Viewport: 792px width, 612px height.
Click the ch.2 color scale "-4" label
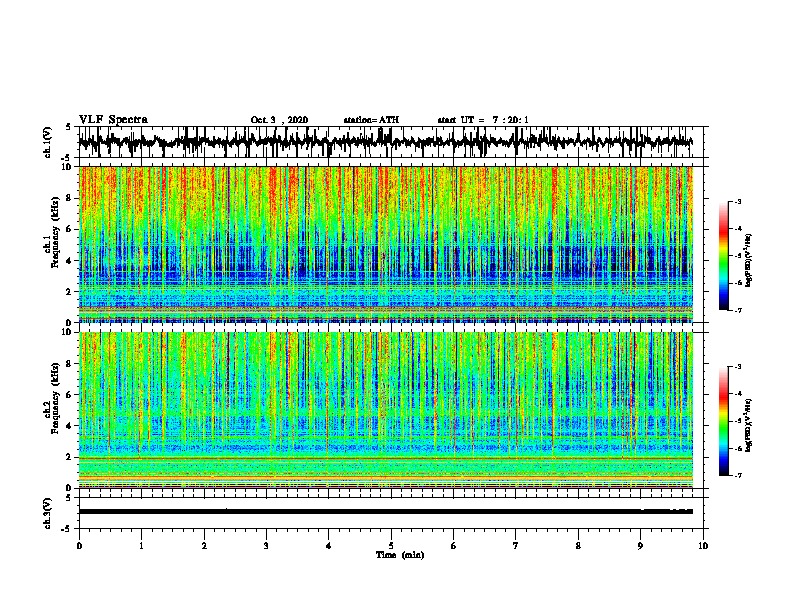coord(737,394)
